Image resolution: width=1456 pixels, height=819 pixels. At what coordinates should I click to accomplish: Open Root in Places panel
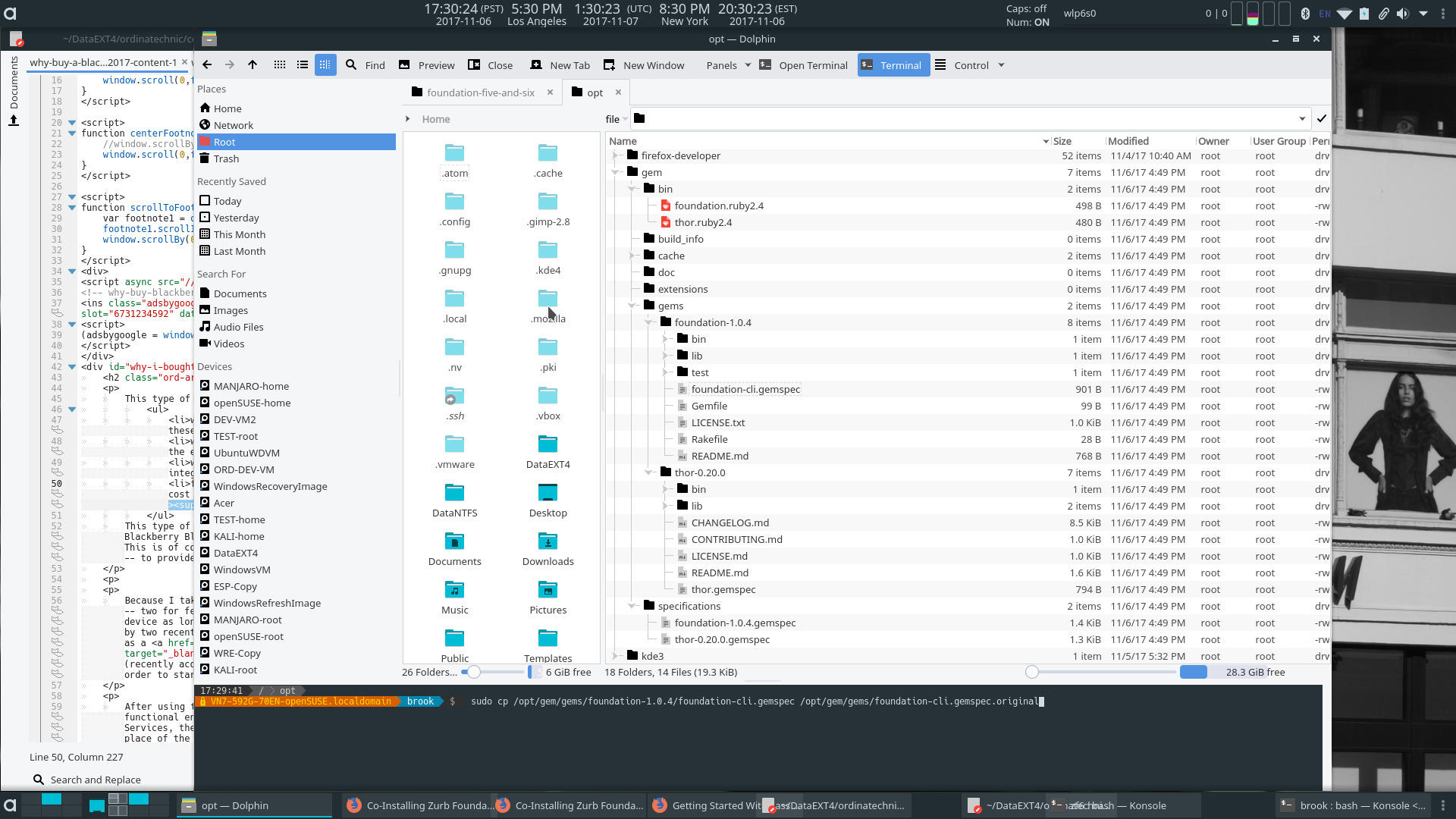297,142
